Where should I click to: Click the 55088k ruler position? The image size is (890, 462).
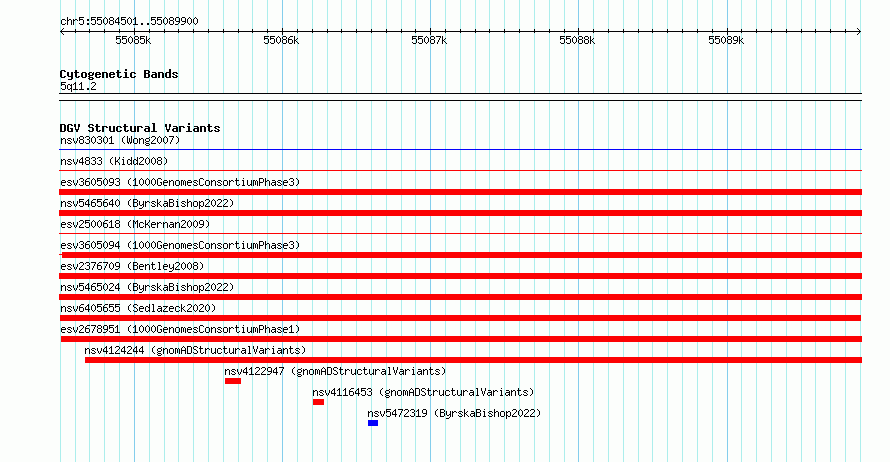(x=578, y=40)
